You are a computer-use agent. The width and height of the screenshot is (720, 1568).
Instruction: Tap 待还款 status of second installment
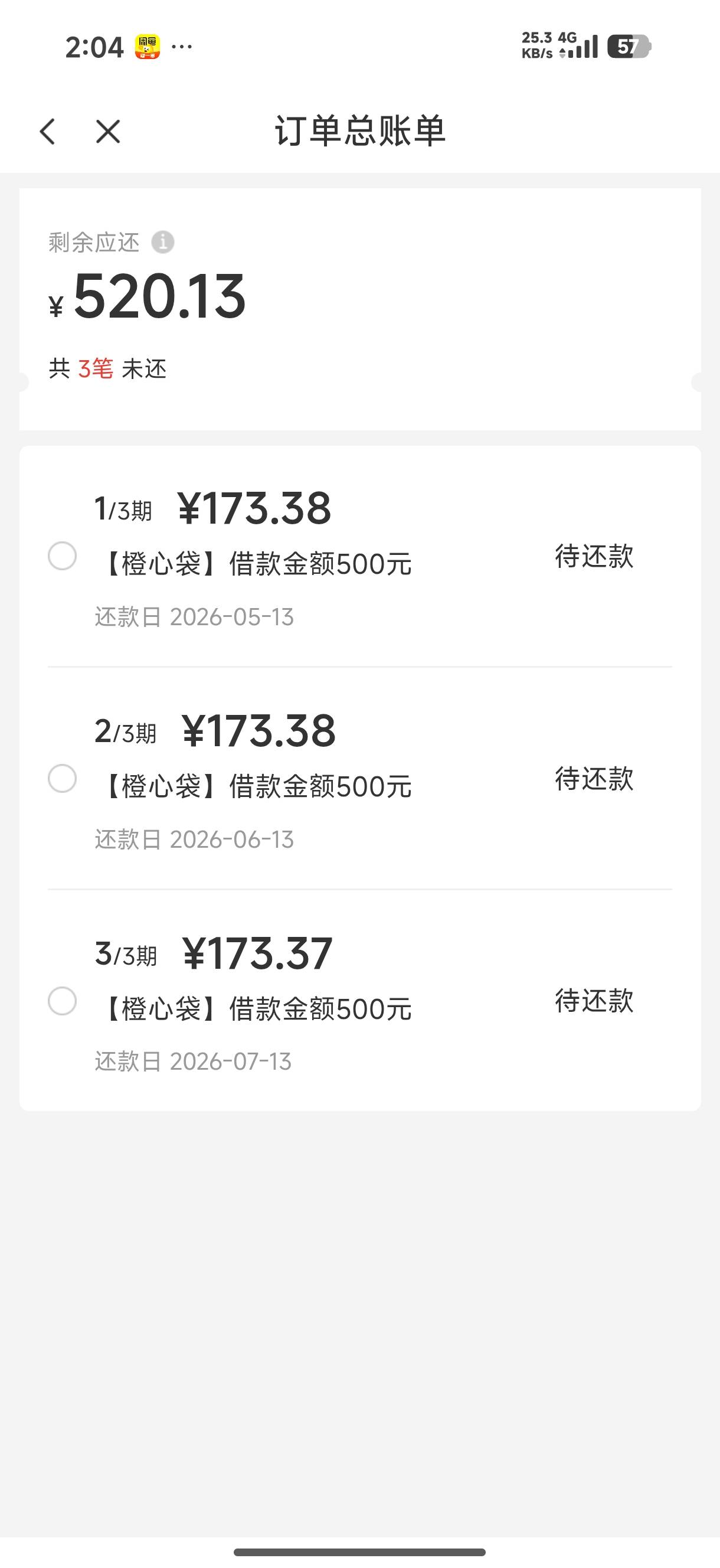(593, 779)
